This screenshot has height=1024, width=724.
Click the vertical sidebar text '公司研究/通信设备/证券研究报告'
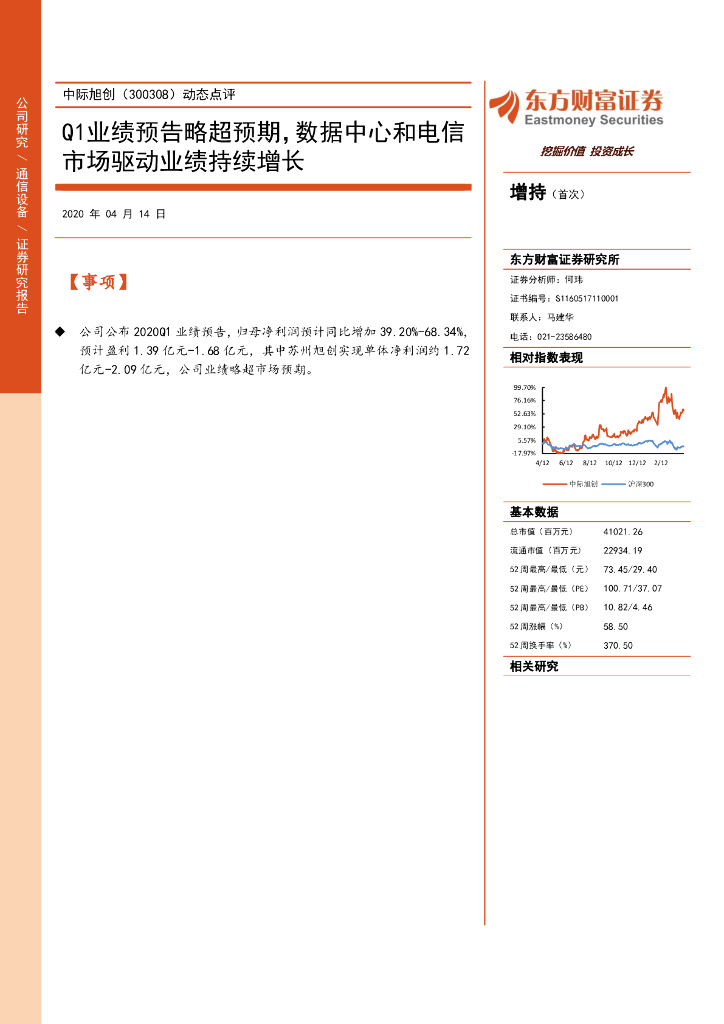[x=22, y=206]
